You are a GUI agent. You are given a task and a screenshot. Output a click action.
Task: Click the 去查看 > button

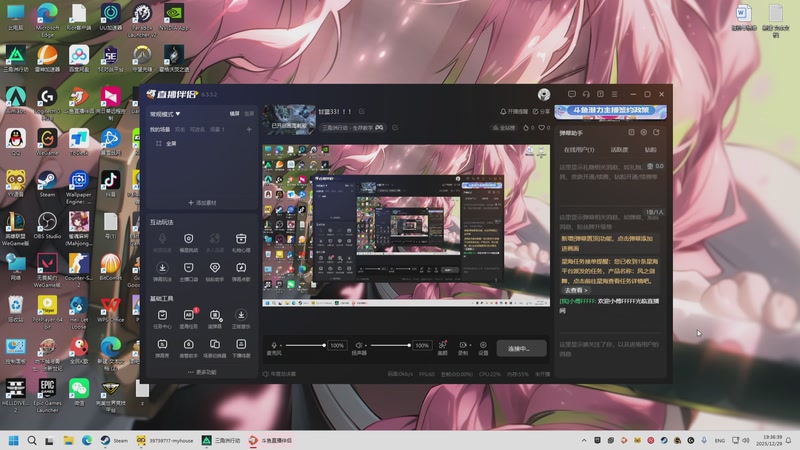coord(576,290)
